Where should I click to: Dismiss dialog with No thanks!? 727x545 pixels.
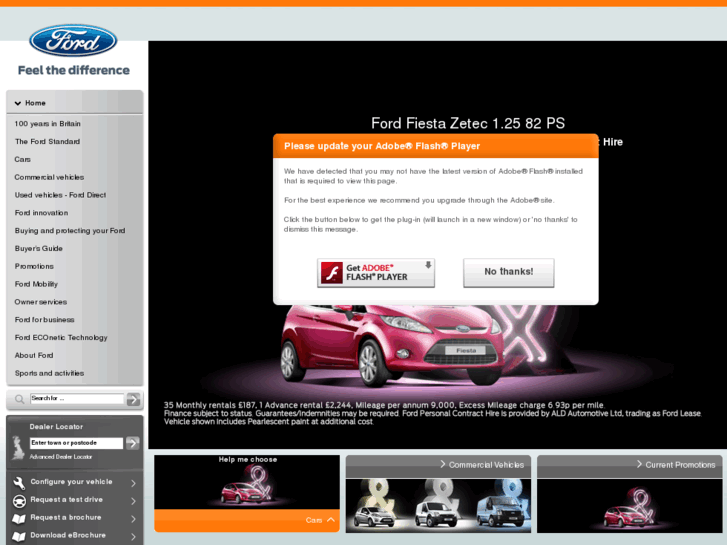[509, 273]
